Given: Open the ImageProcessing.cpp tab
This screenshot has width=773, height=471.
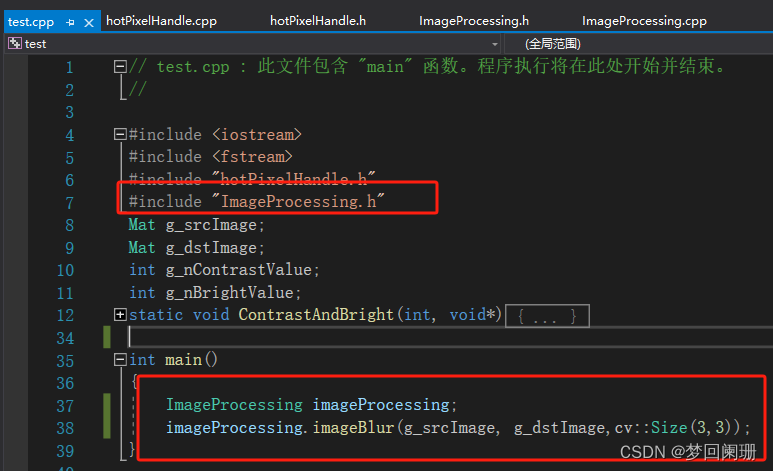Looking at the screenshot, I should 644,21.
